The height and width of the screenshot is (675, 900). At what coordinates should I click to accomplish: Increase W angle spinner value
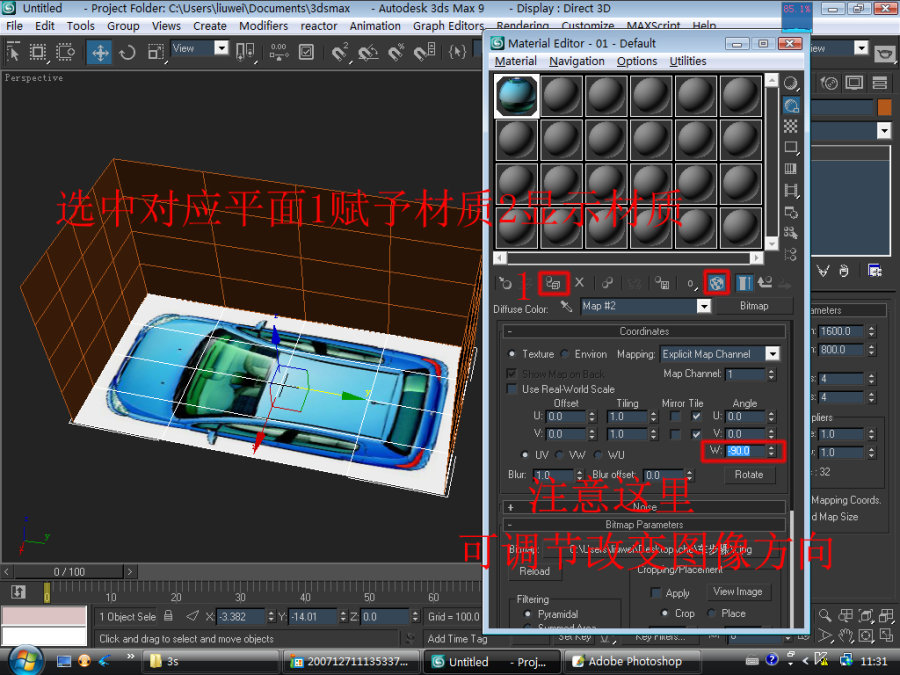(771, 447)
